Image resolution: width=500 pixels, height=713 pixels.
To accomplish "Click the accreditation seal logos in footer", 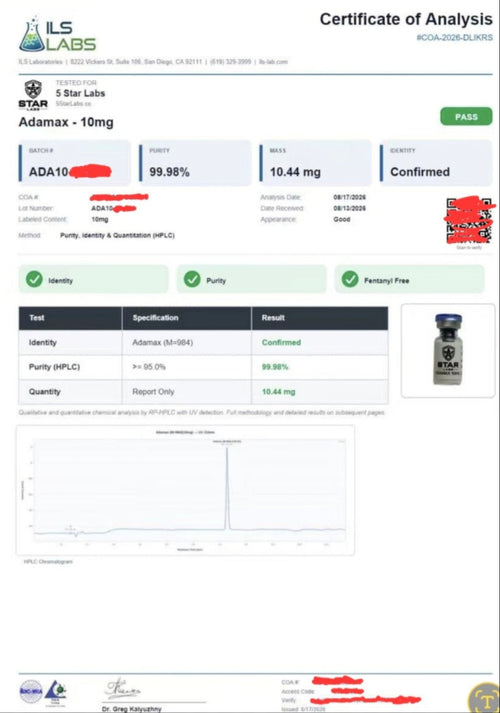I will pos(43,693).
